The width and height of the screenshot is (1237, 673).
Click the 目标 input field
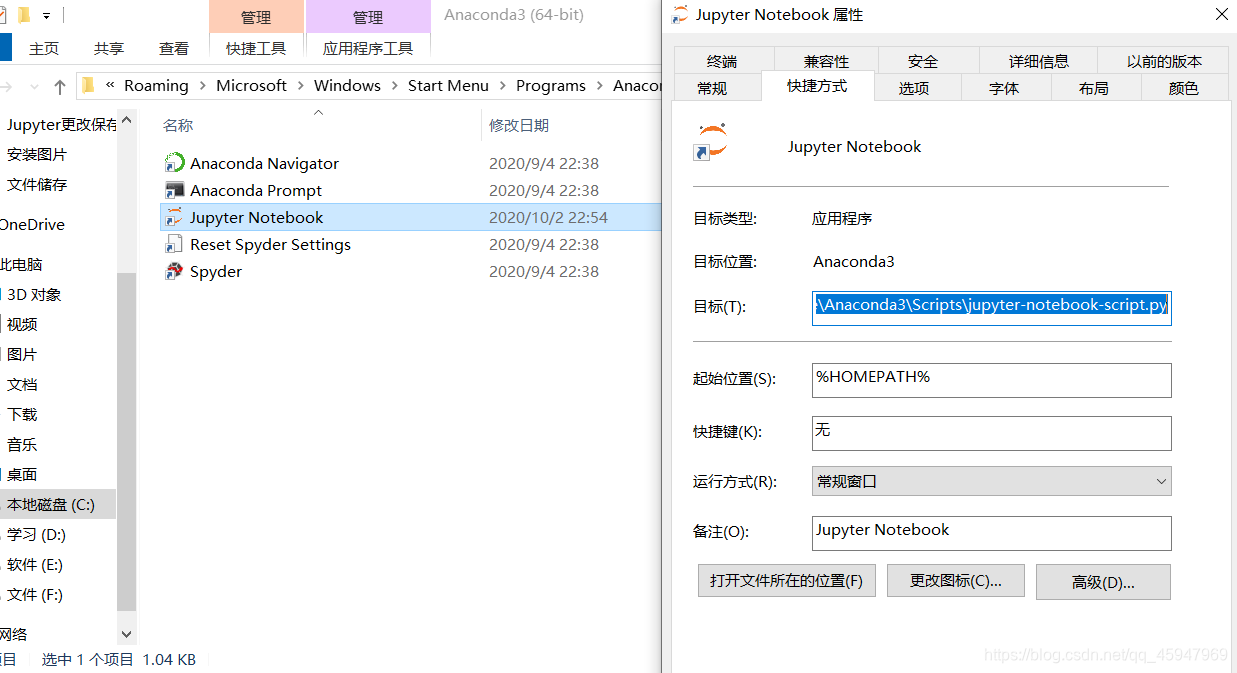pos(991,306)
